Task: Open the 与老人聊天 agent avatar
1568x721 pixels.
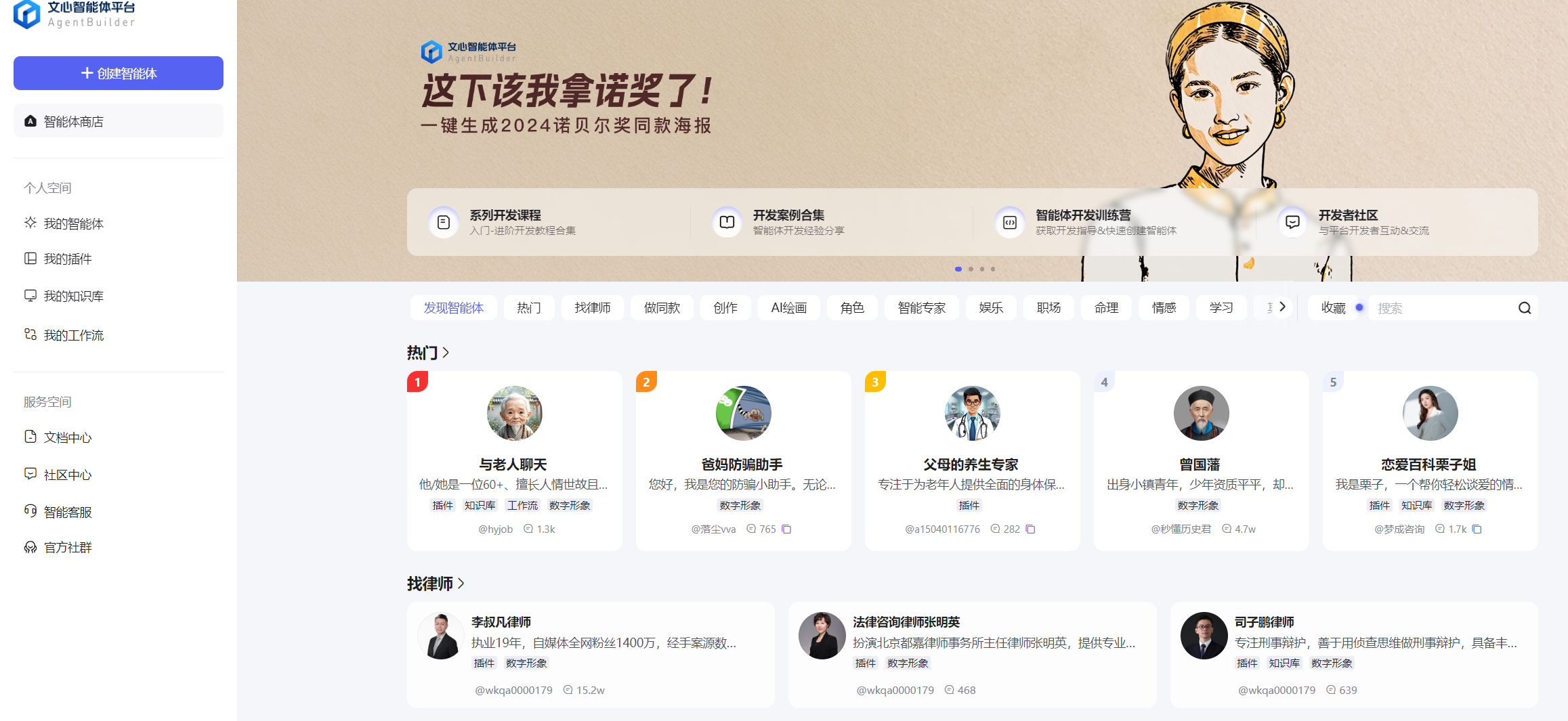Action: click(515, 414)
